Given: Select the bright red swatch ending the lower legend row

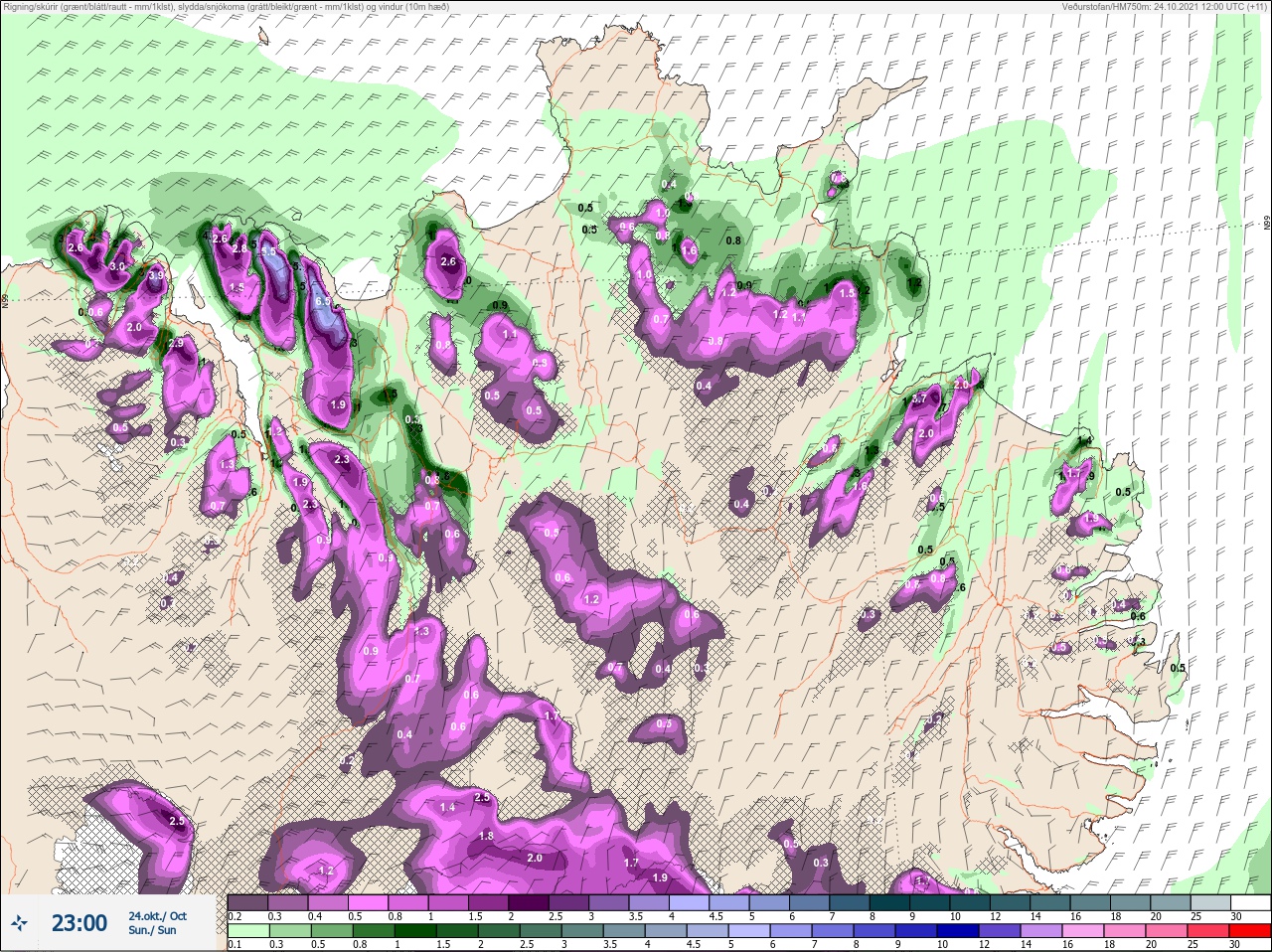Looking at the screenshot, I should [1249, 930].
